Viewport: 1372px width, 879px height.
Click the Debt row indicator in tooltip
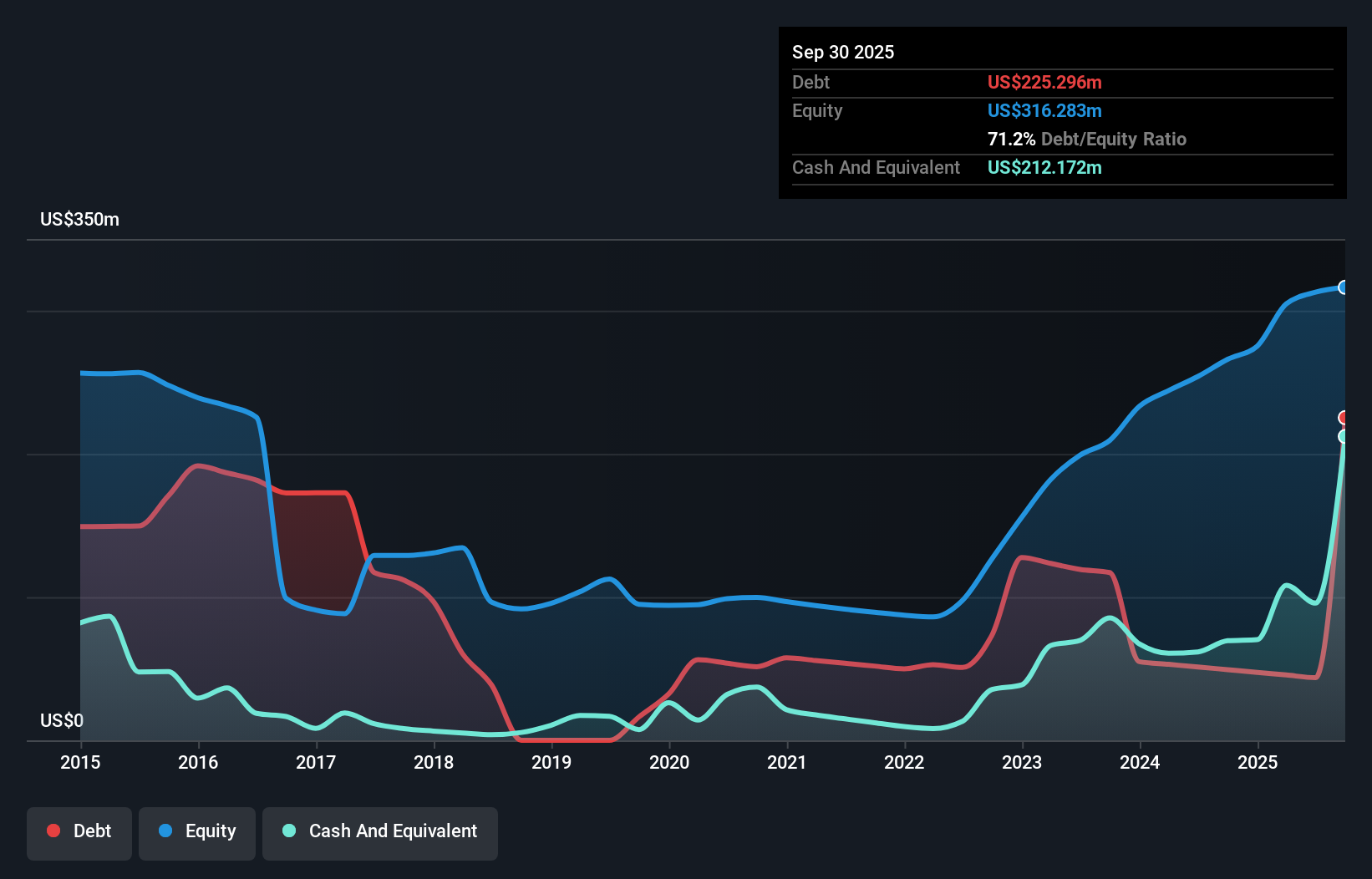pyautogui.click(x=810, y=82)
